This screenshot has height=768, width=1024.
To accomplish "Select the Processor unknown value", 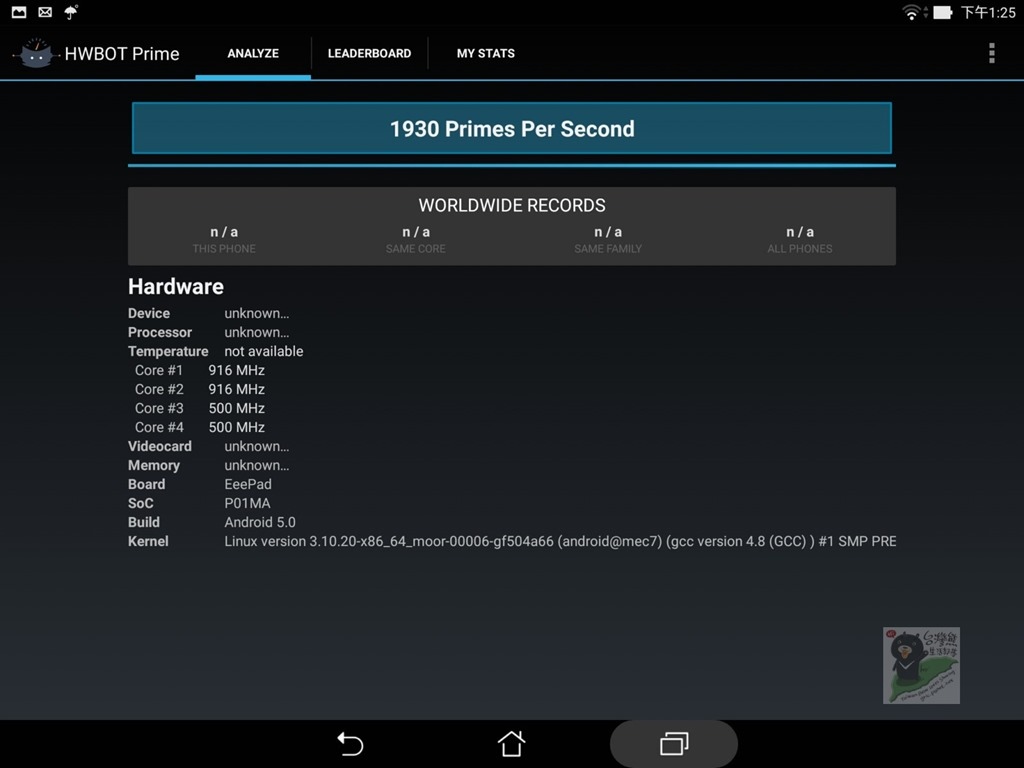I will [x=257, y=332].
